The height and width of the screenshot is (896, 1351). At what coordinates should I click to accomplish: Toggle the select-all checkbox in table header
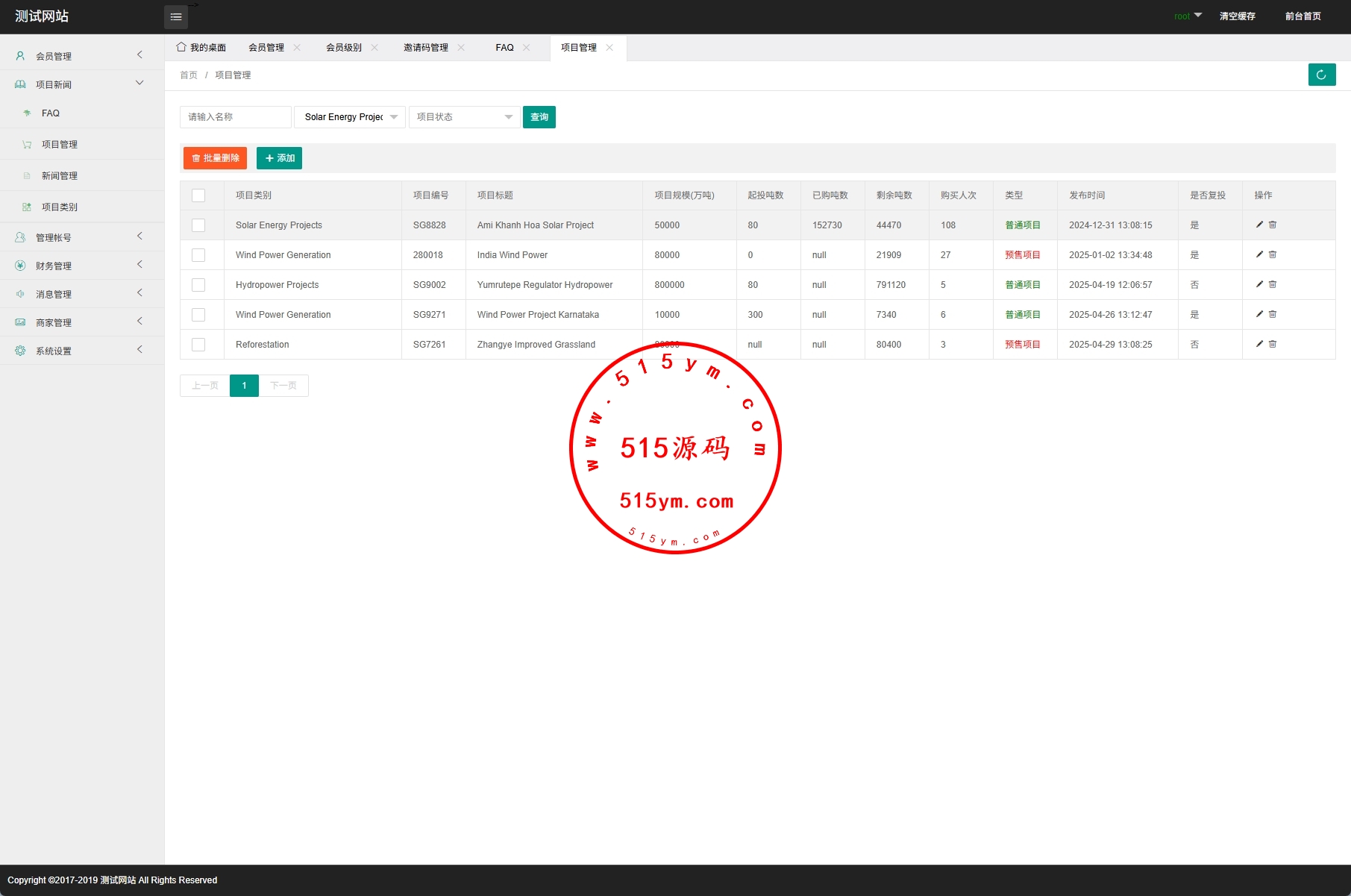click(x=198, y=195)
